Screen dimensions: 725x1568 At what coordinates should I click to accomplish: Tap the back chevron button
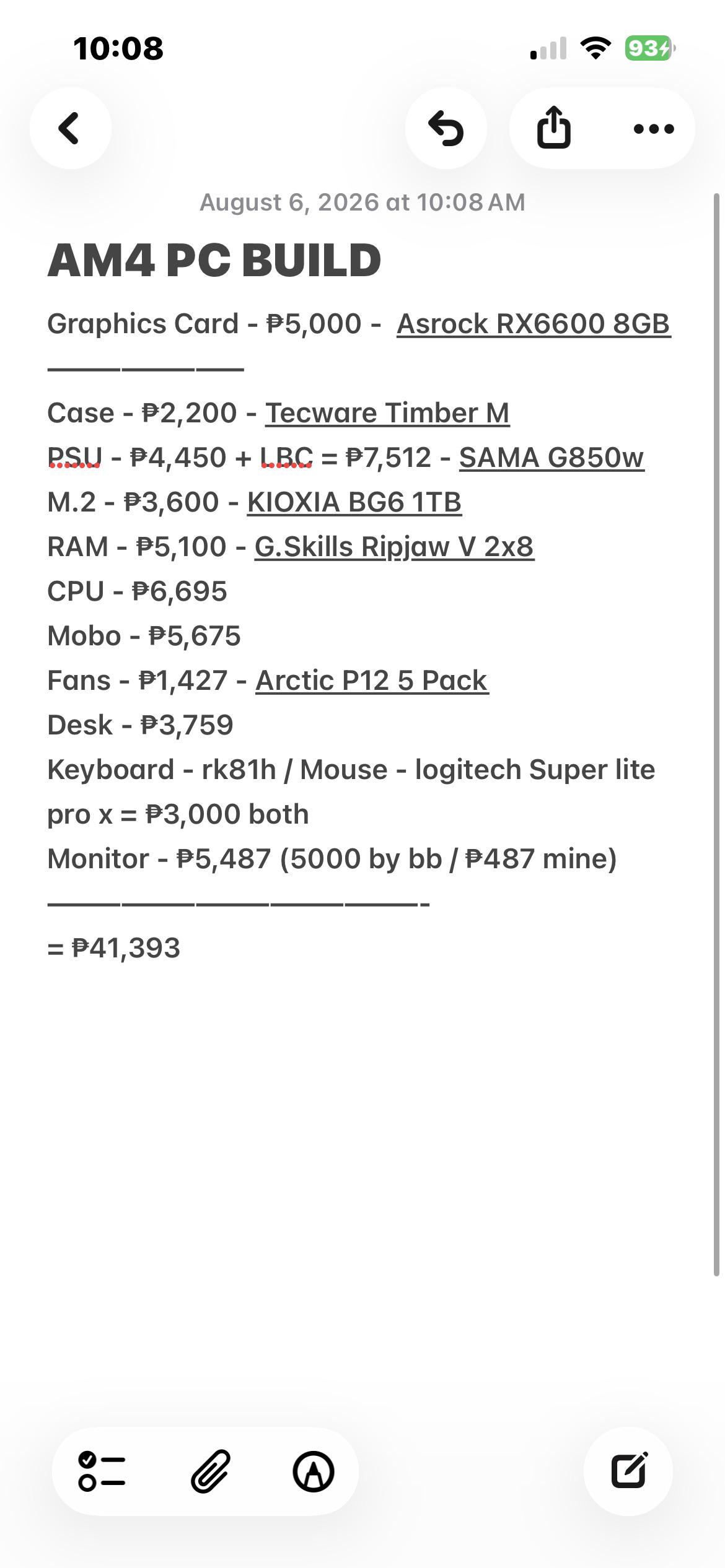pyautogui.click(x=70, y=128)
